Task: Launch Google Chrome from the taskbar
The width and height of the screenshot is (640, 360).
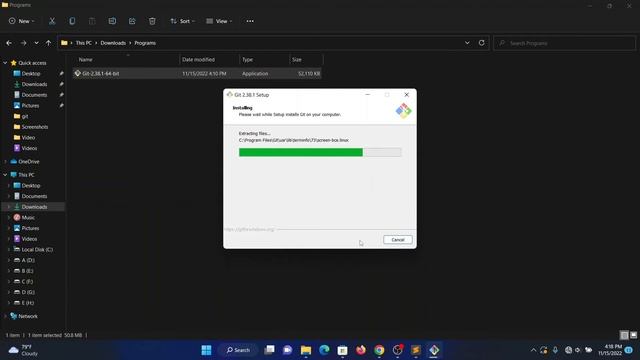Action: (x=379, y=350)
